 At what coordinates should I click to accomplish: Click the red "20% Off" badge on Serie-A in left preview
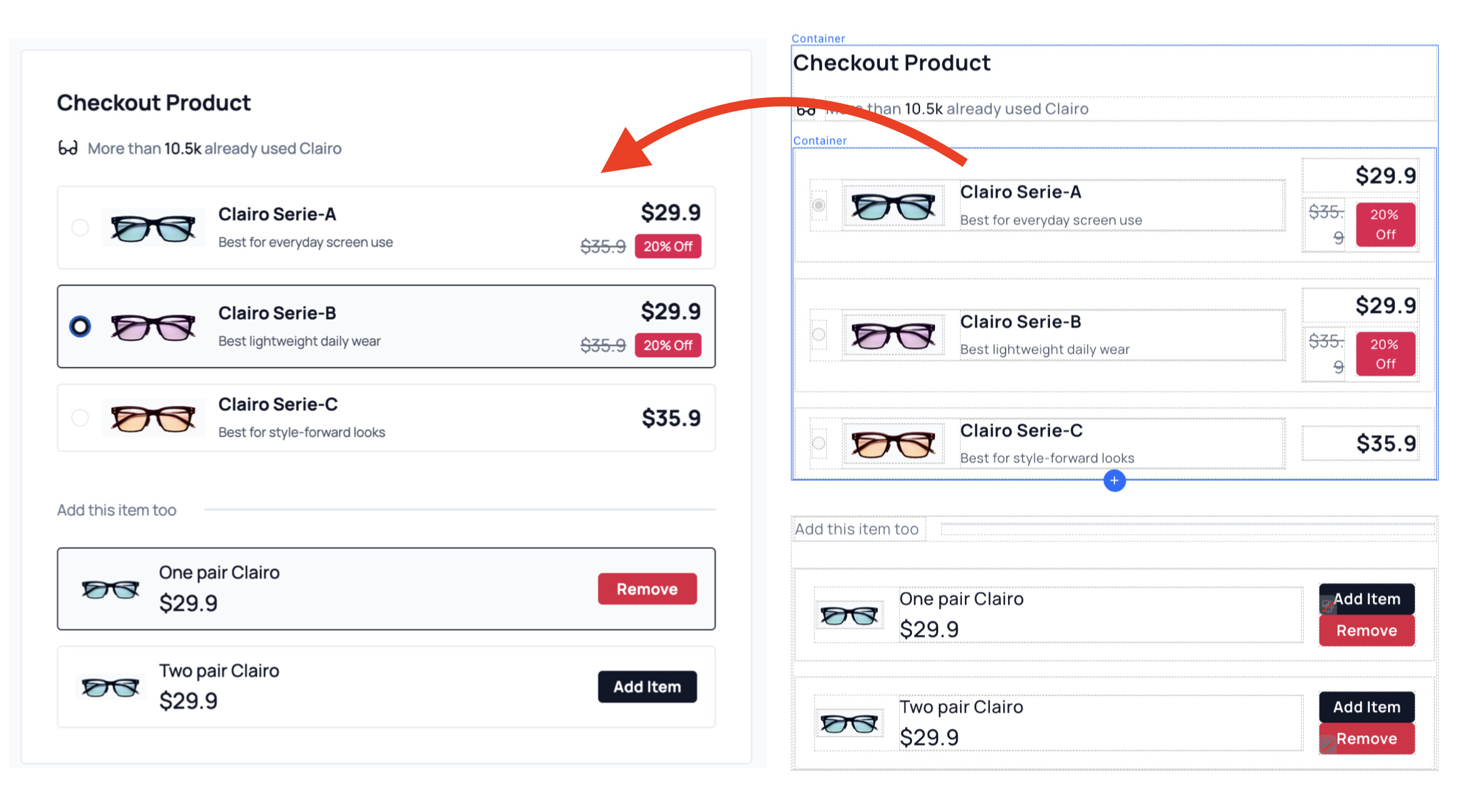[x=667, y=247]
